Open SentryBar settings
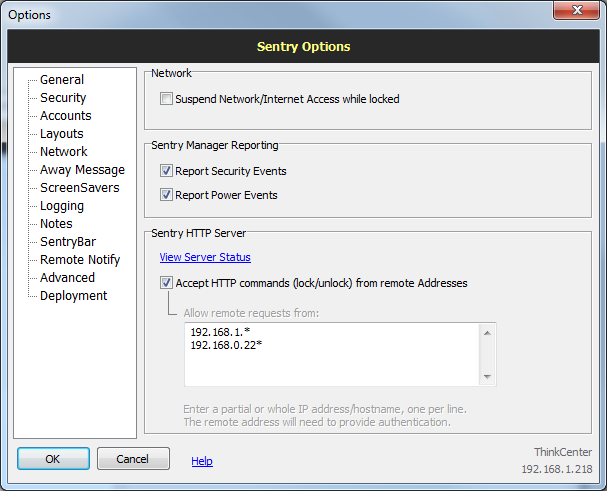607x491 pixels. pos(68,242)
